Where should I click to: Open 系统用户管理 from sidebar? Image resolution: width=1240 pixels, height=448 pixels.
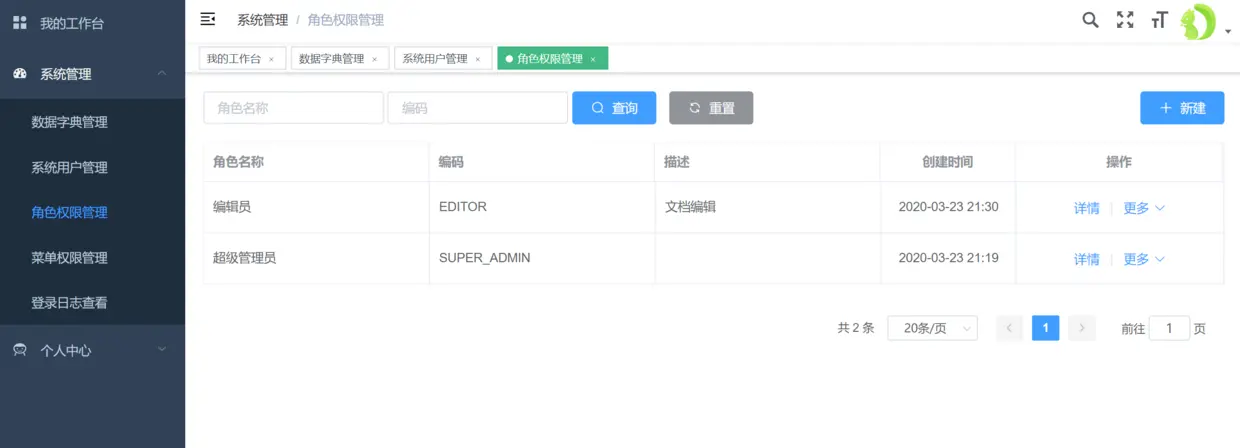click(x=92, y=167)
